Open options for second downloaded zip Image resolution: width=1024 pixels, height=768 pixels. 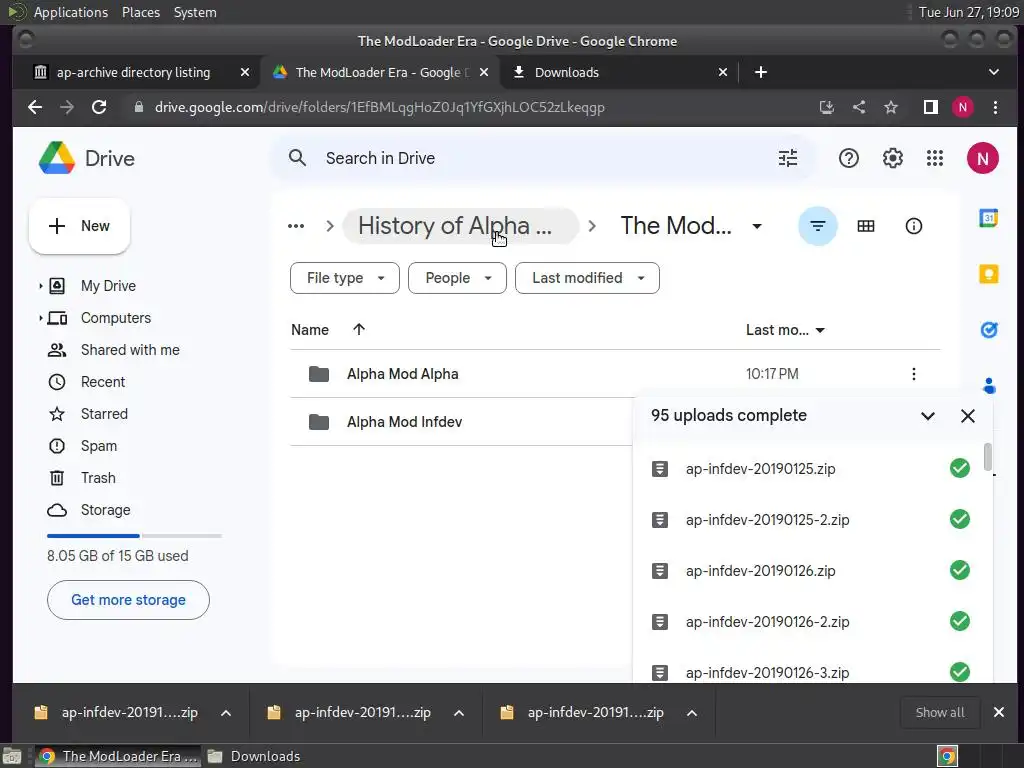(459, 713)
